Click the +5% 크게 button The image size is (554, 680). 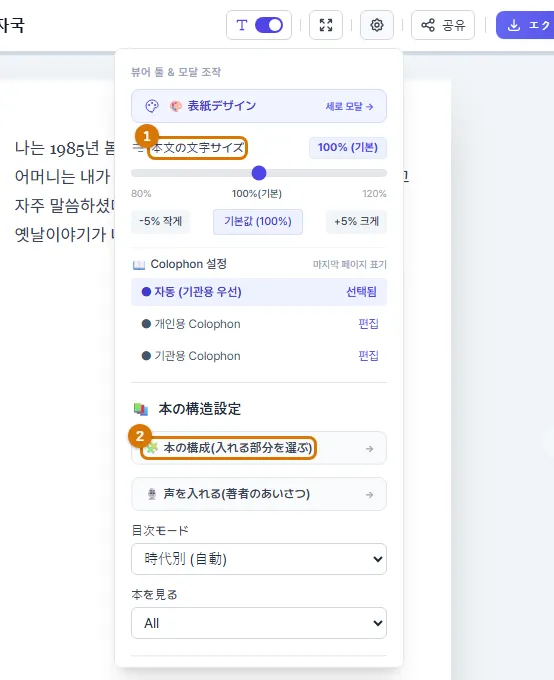[356, 222]
